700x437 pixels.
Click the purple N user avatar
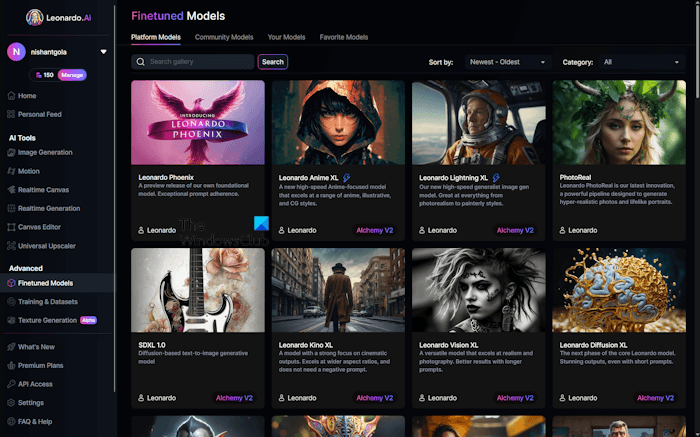pyautogui.click(x=17, y=52)
